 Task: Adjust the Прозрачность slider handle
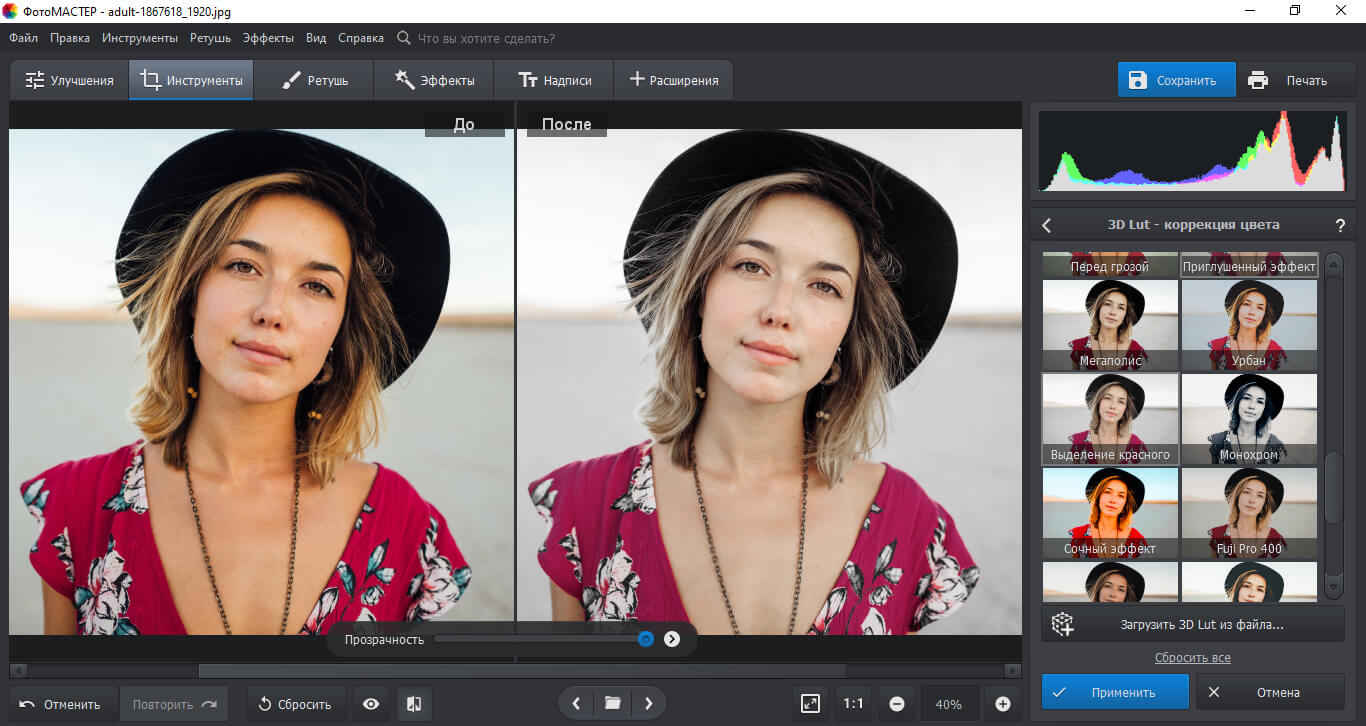646,639
